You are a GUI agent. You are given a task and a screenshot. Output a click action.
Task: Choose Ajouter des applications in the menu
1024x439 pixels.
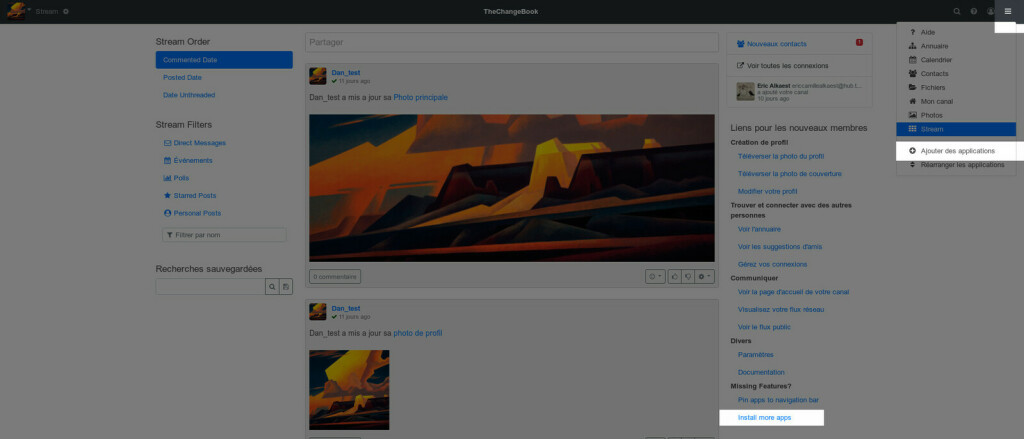coord(956,151)
